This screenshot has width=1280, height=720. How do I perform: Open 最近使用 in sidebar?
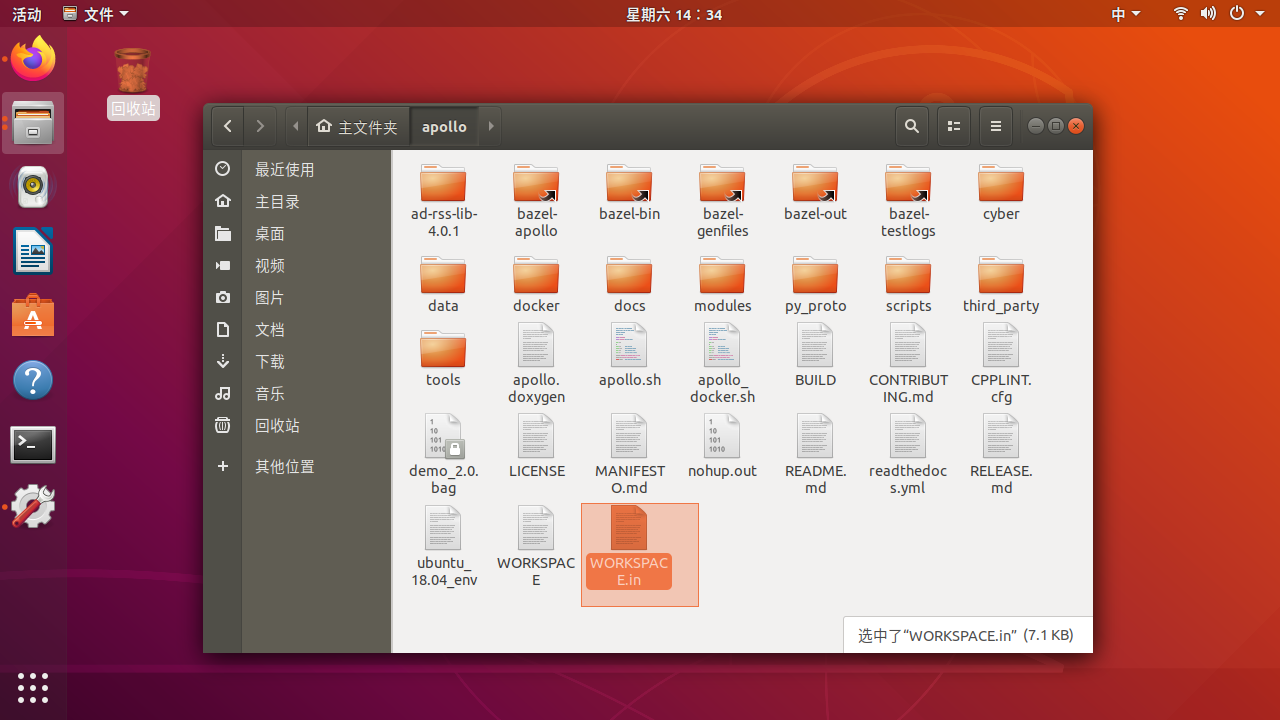pos(297,169)
